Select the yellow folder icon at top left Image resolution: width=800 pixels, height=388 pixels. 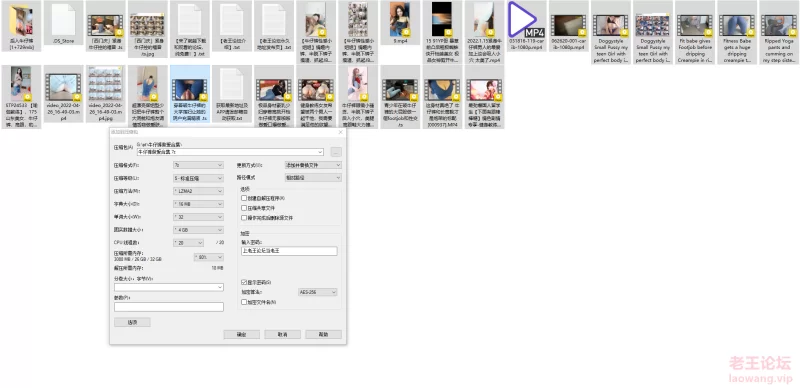21,20
